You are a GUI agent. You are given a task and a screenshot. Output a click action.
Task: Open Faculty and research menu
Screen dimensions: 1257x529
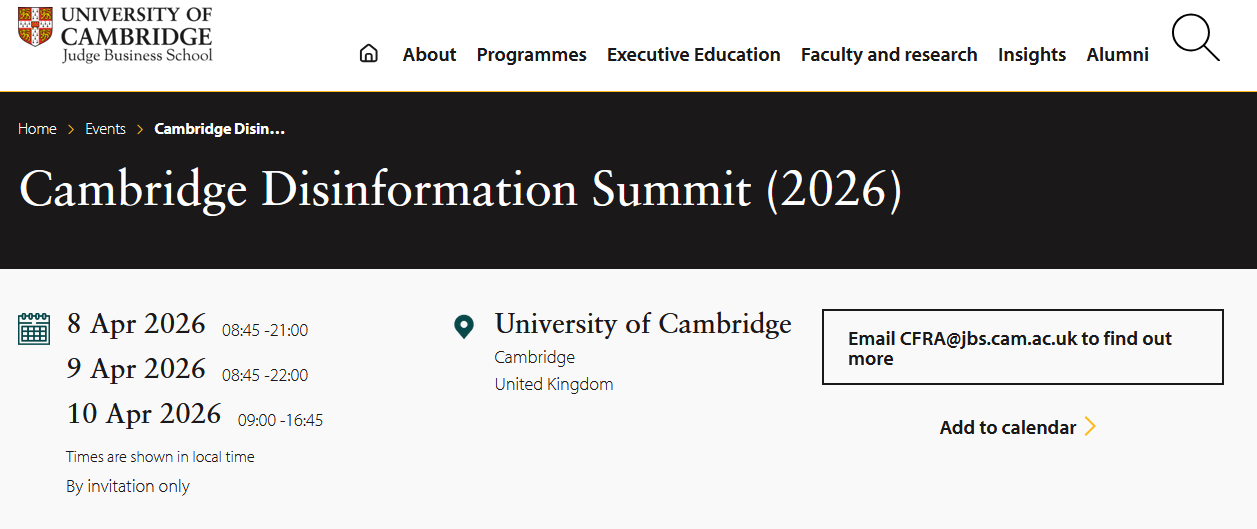tap(889, 55)
